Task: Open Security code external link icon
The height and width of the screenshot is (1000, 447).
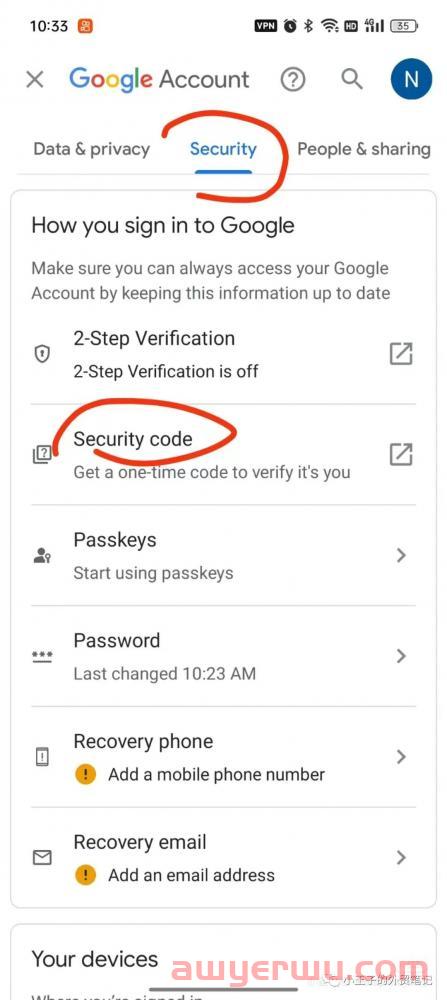Action: 401,455
